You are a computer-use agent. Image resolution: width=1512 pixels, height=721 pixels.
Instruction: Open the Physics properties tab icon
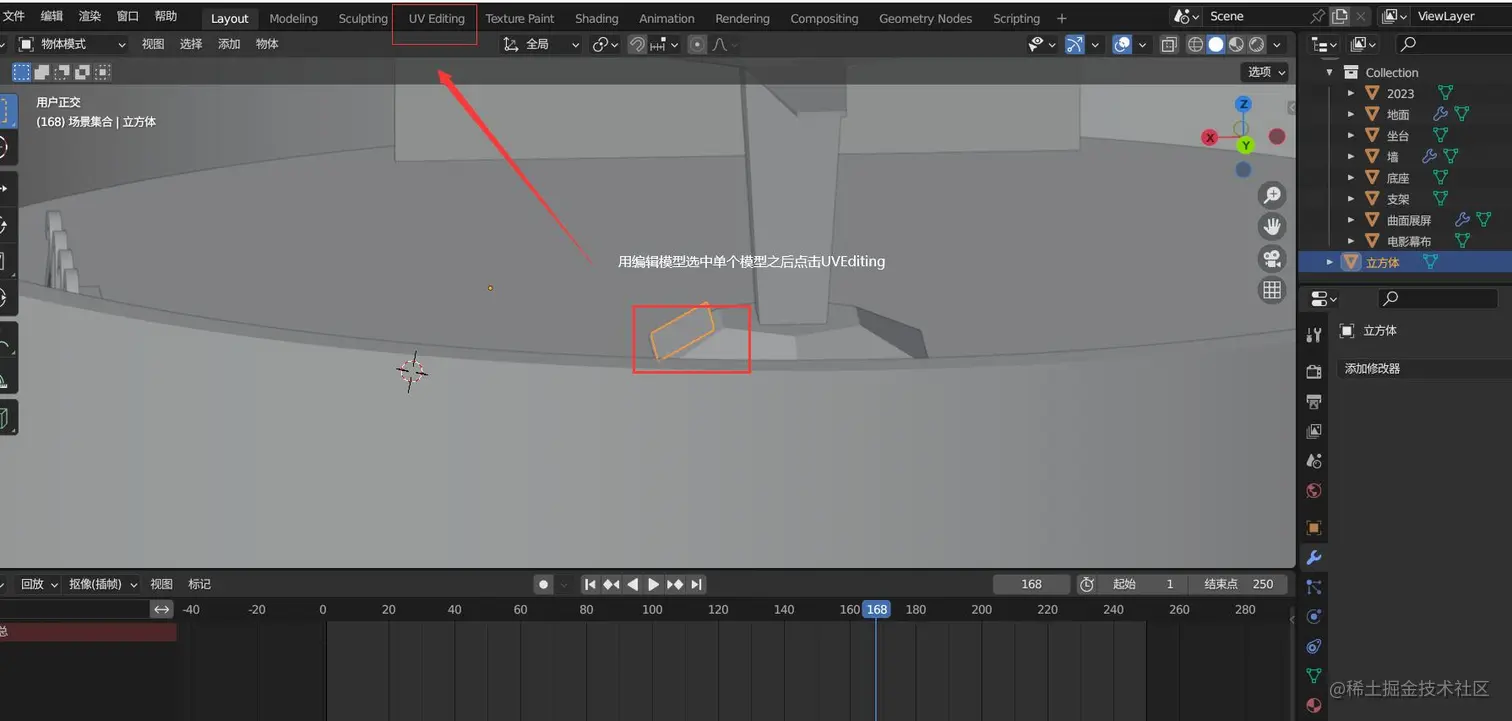pyautogui.click(x=1314, y=617)
